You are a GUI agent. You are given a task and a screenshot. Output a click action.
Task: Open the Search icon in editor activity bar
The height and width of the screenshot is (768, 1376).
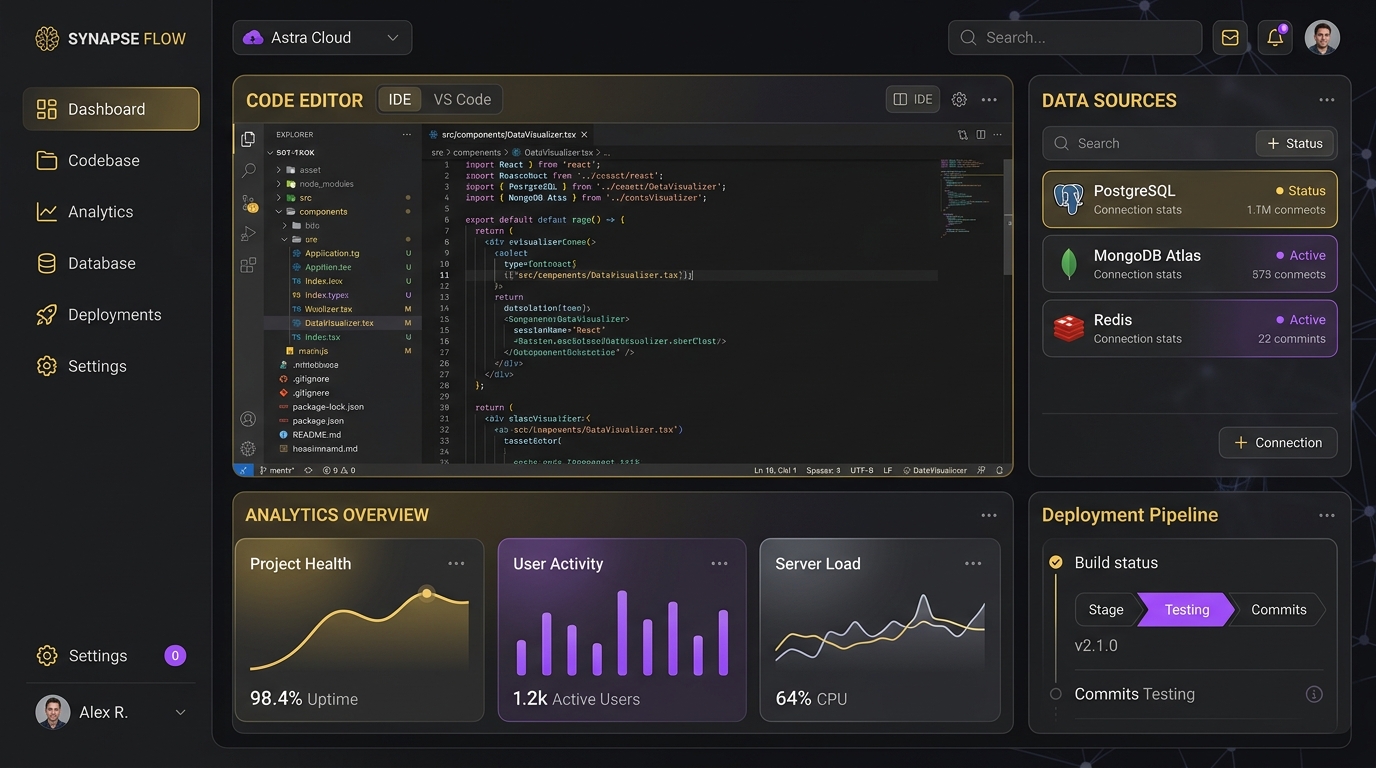coord(248,171)
